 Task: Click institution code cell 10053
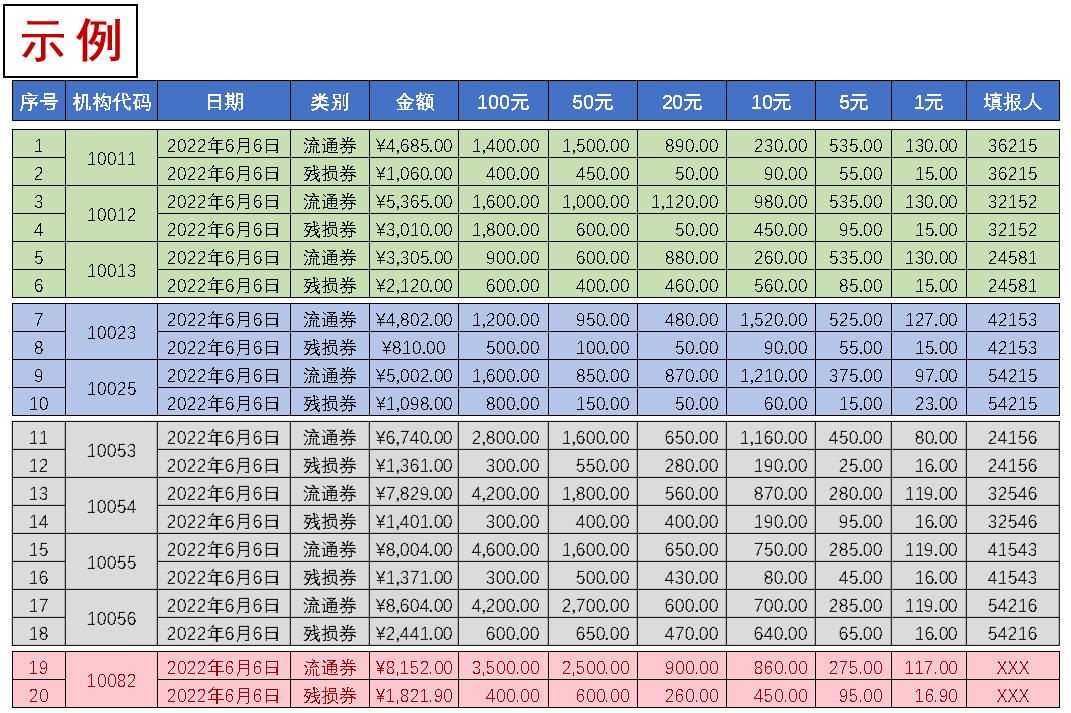pyautogui.click(x=112, y=451)
